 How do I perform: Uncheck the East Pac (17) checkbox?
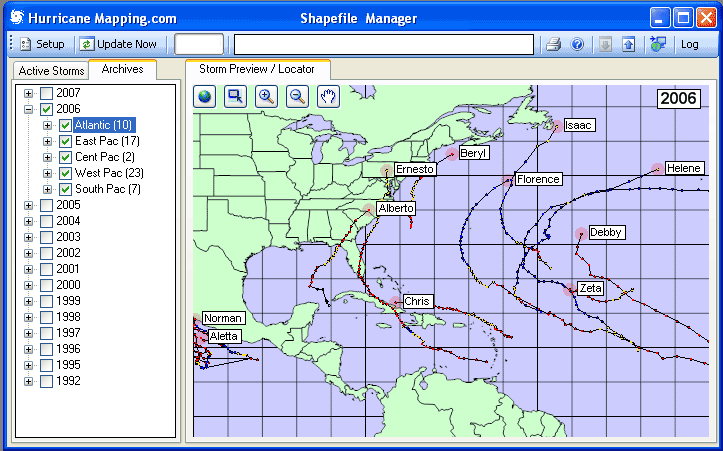pos(65,141)
